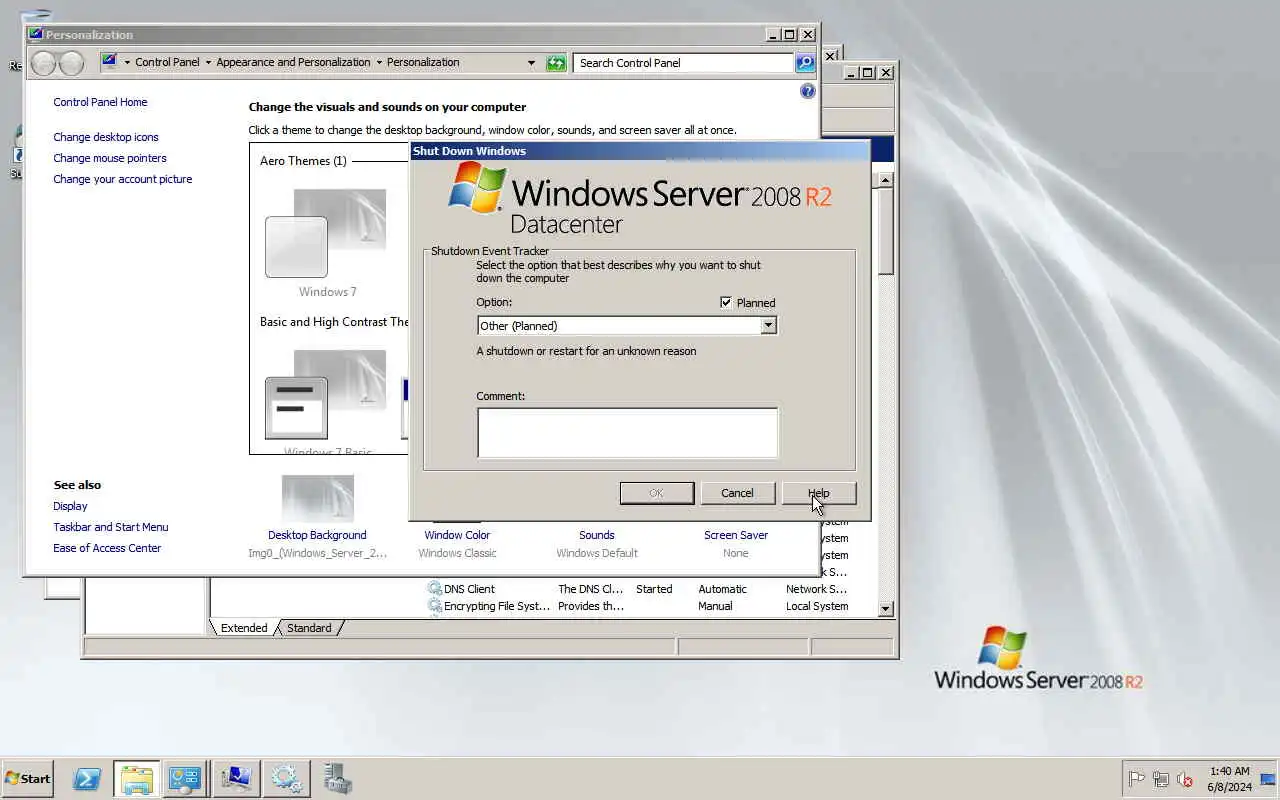
Task: Open the Action Center flag in the tray
Action: [x=1136, y=779]
